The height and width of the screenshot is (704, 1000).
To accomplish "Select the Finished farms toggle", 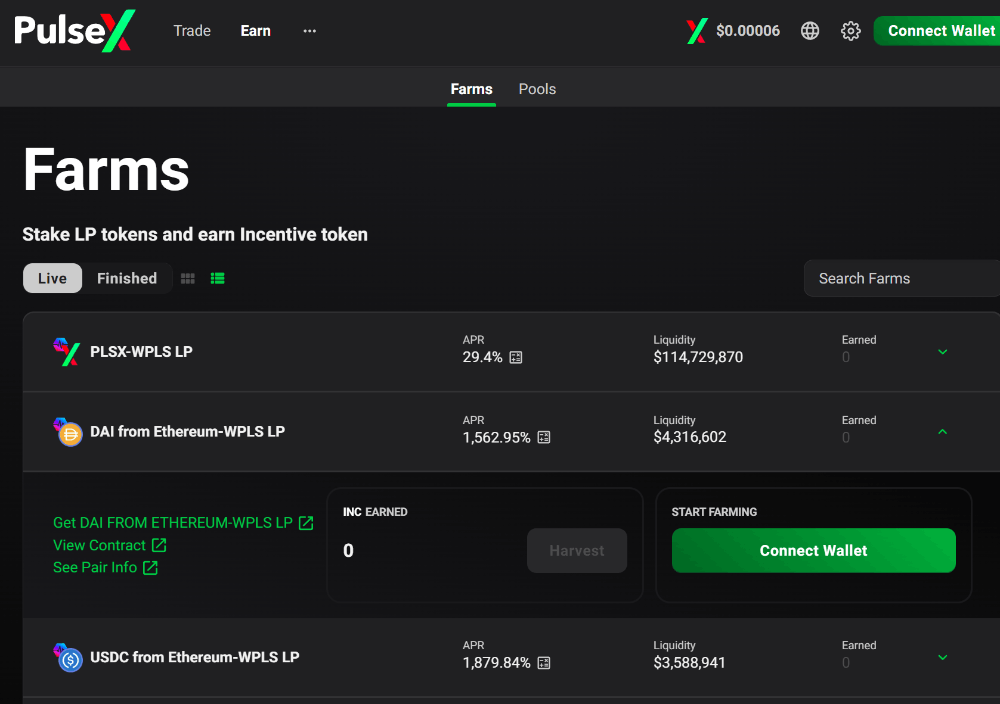I will click(x=127, y=278).
